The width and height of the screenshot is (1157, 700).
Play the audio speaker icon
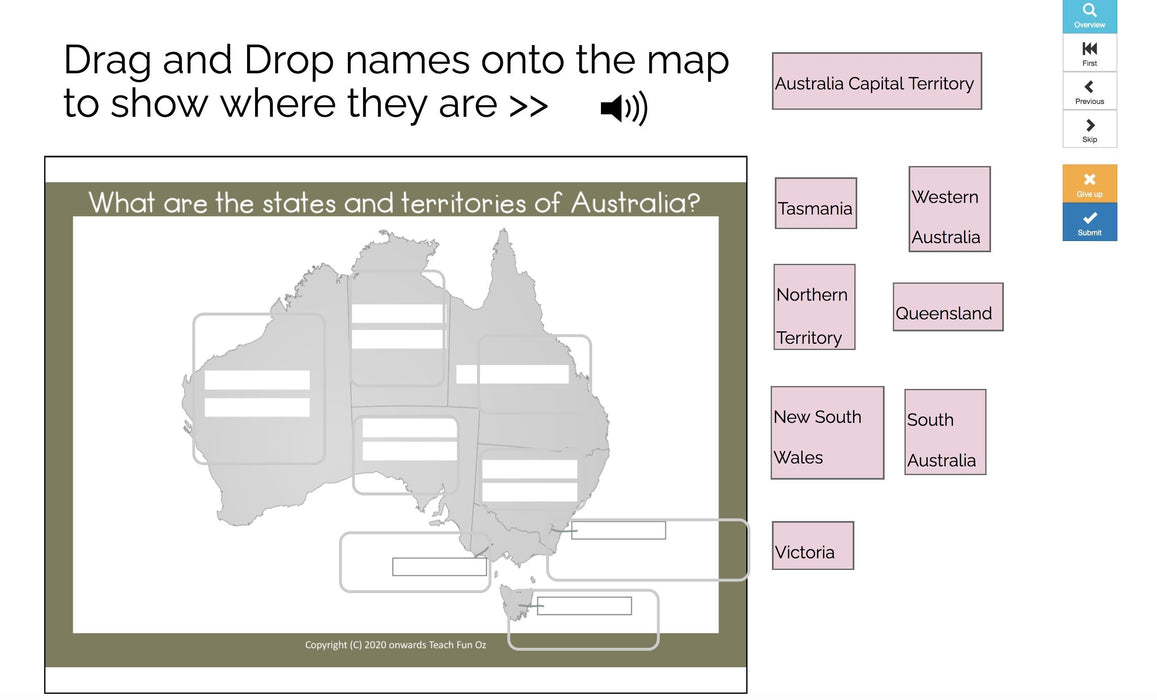[624, 108]
